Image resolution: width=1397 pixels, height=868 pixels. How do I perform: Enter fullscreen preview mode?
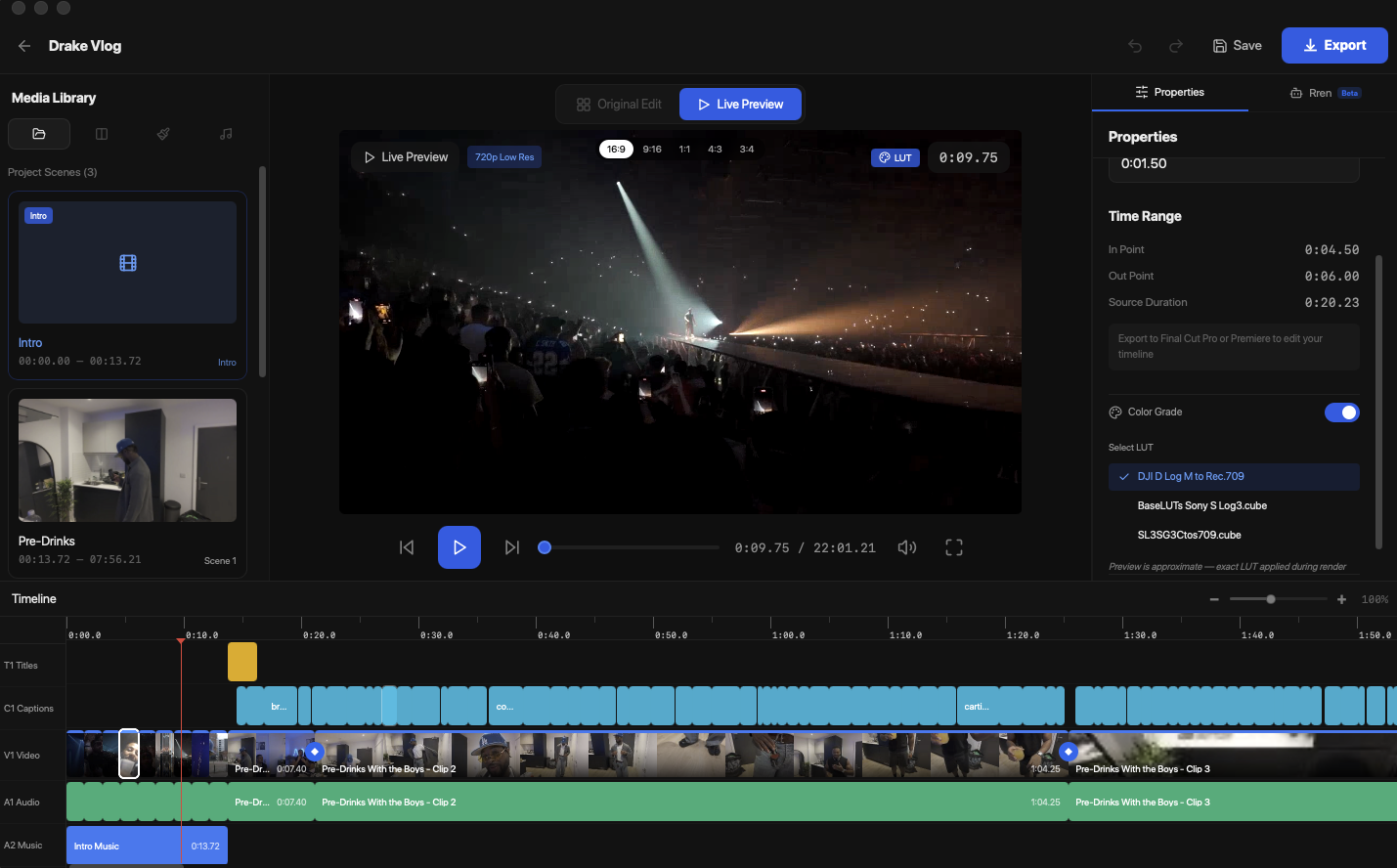click(x=954, y=547)
